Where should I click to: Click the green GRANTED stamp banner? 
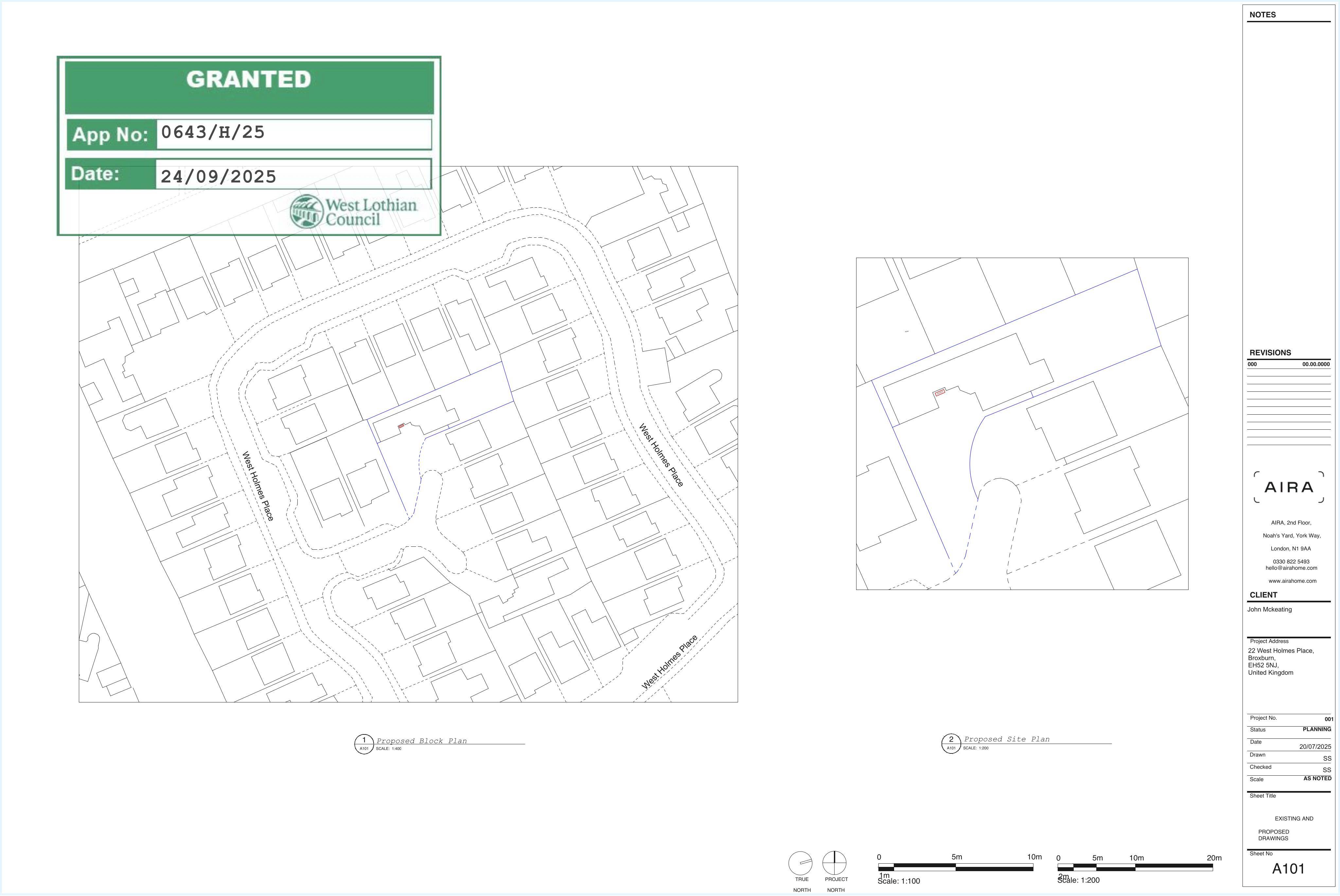[249, 87]
